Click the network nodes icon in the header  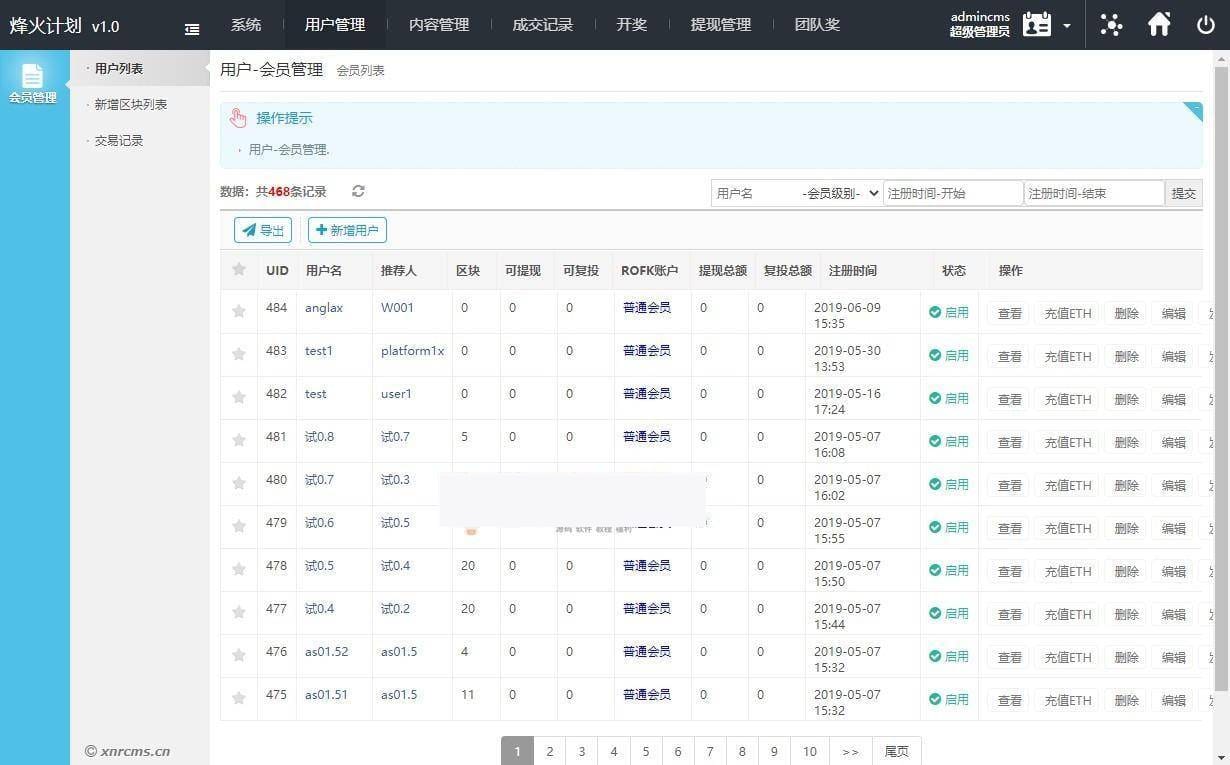point(1111,24)
